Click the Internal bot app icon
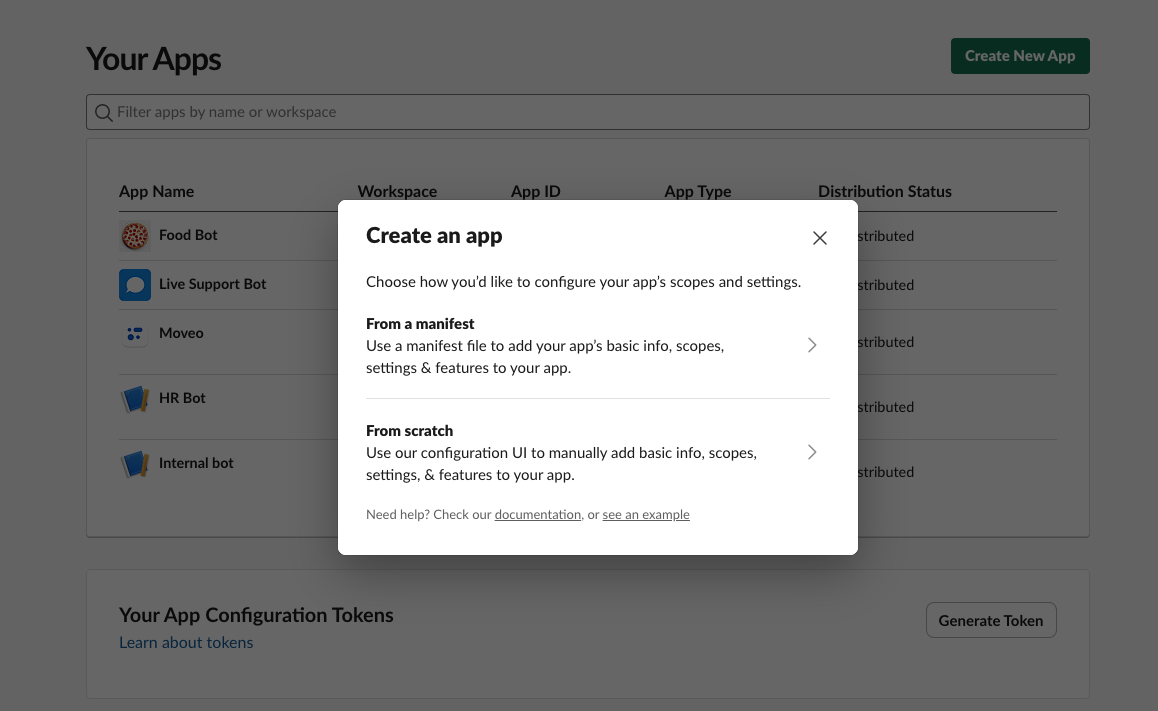1158x711 pixels. [x=135, y=463]
